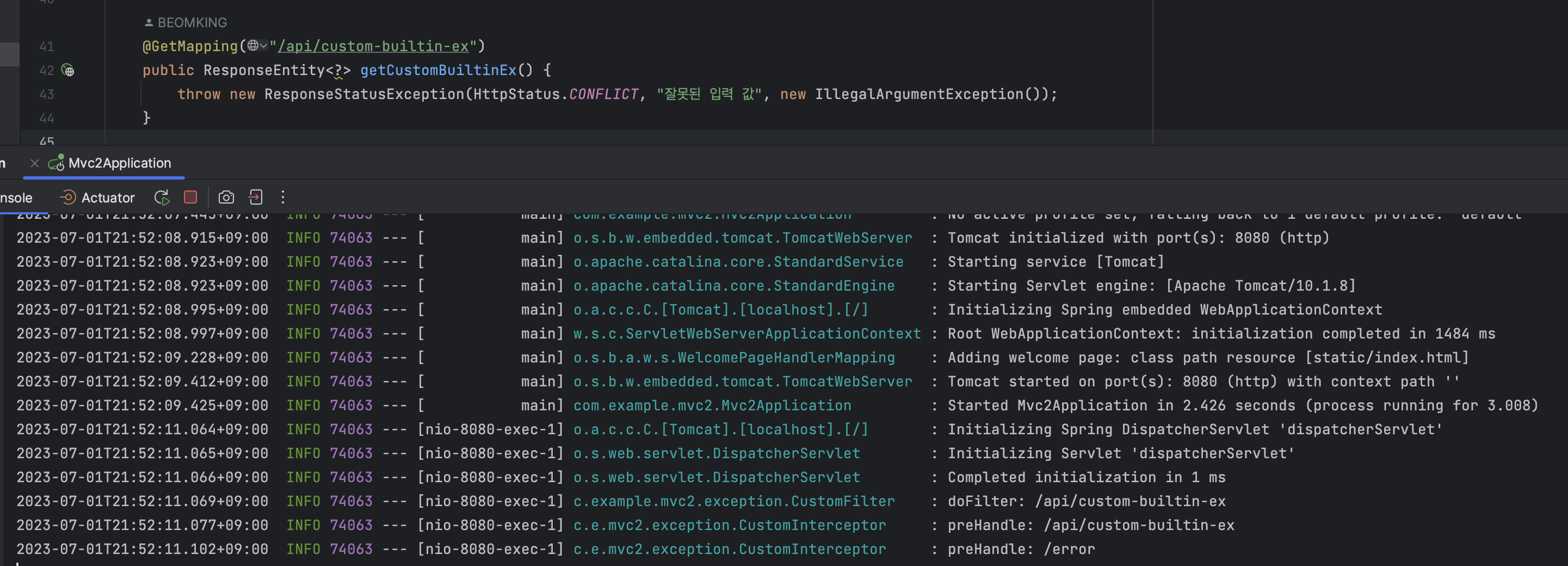This screenshot has width=1568, height=566.
Task: Click the Korean error message string literal
Action: click(x=709, y=94)
